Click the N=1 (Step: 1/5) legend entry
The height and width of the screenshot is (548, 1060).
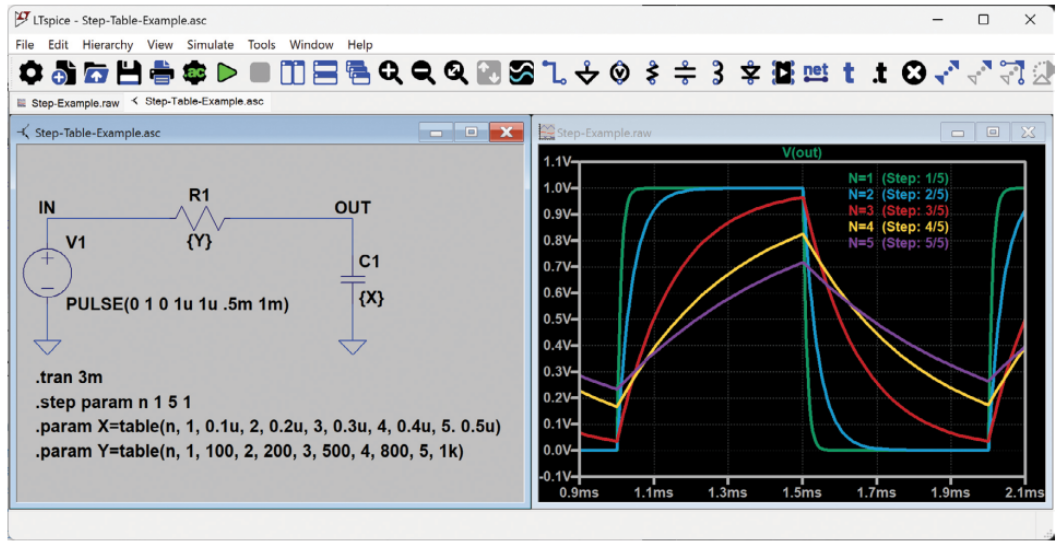tap(897, 178)
